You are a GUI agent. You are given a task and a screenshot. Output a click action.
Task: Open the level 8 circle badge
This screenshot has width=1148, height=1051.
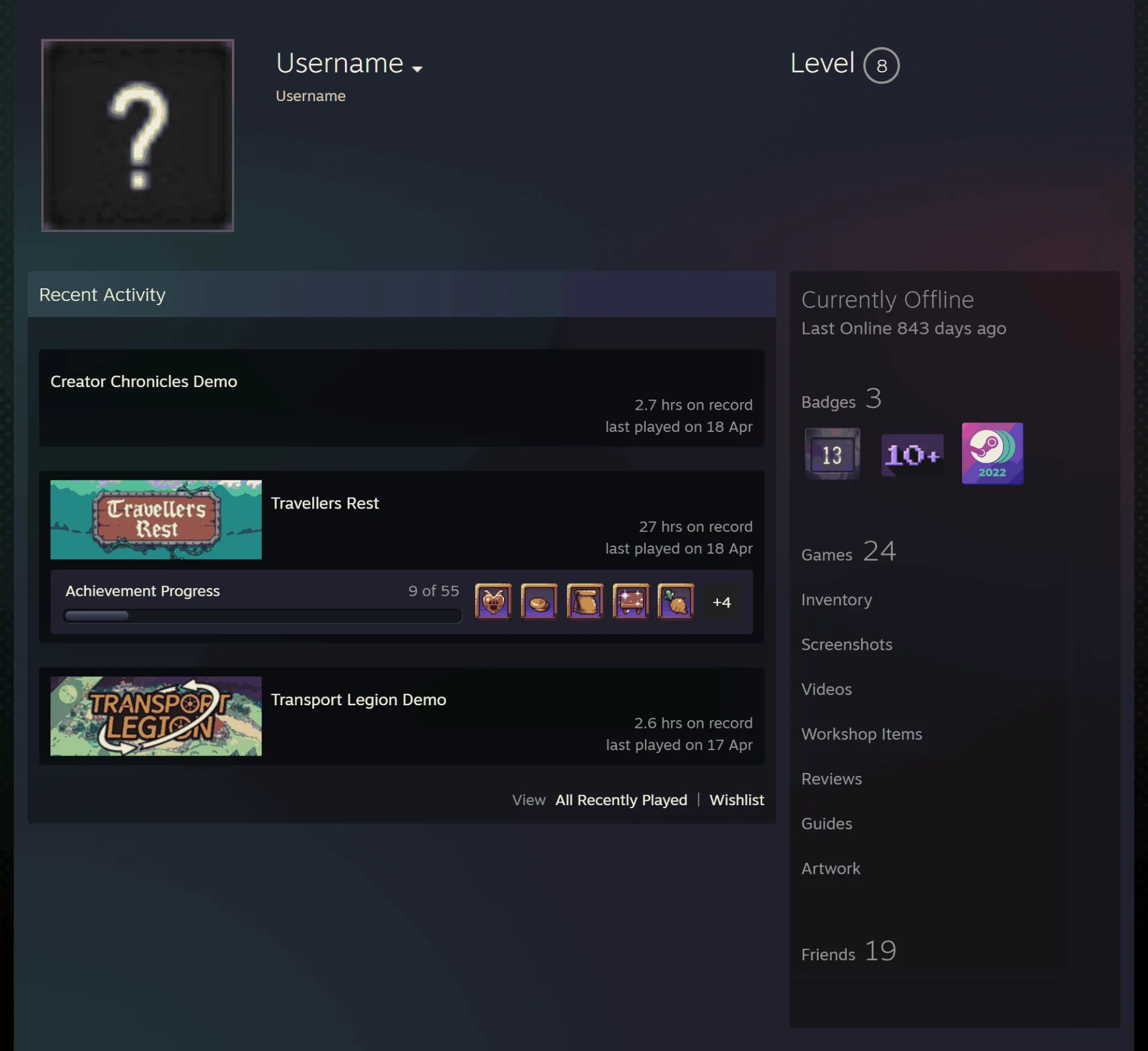pyautogui.click(x=881, y=65)
